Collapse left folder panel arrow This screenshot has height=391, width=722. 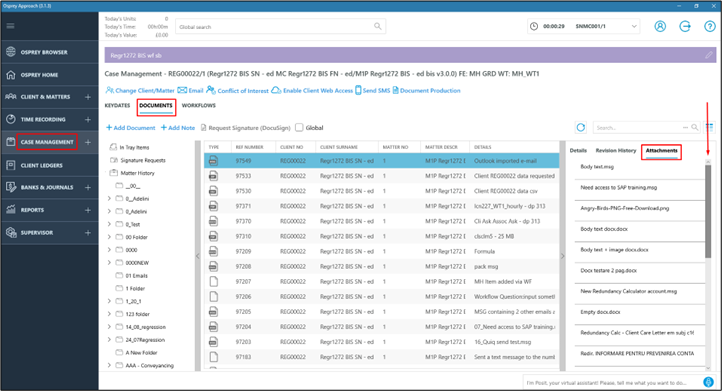coord(198,256)
